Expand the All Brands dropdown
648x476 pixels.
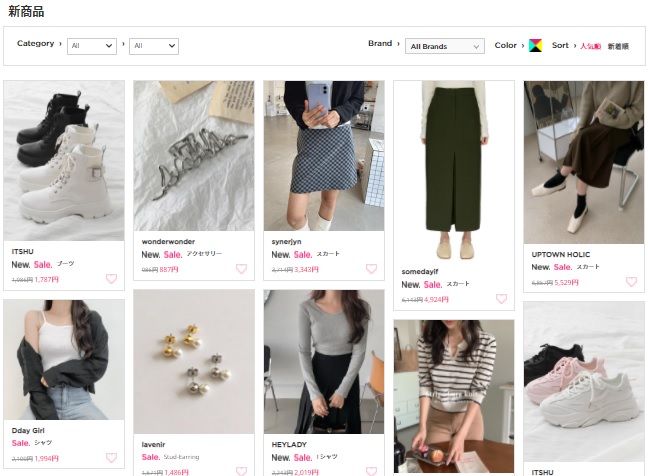[445, 46]
